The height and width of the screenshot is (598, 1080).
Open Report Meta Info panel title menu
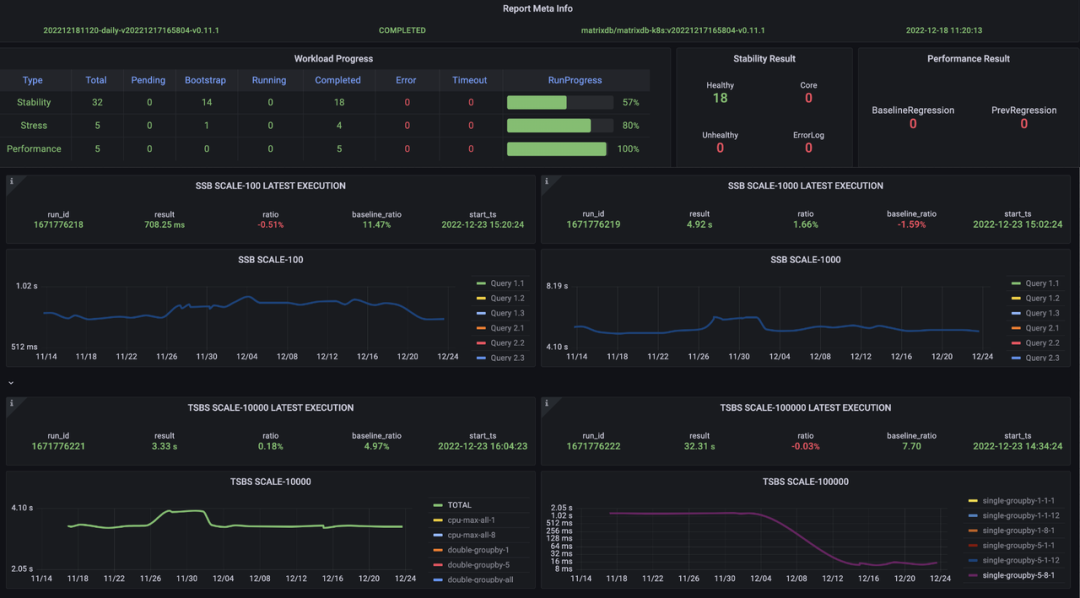[x=537, y=8]
